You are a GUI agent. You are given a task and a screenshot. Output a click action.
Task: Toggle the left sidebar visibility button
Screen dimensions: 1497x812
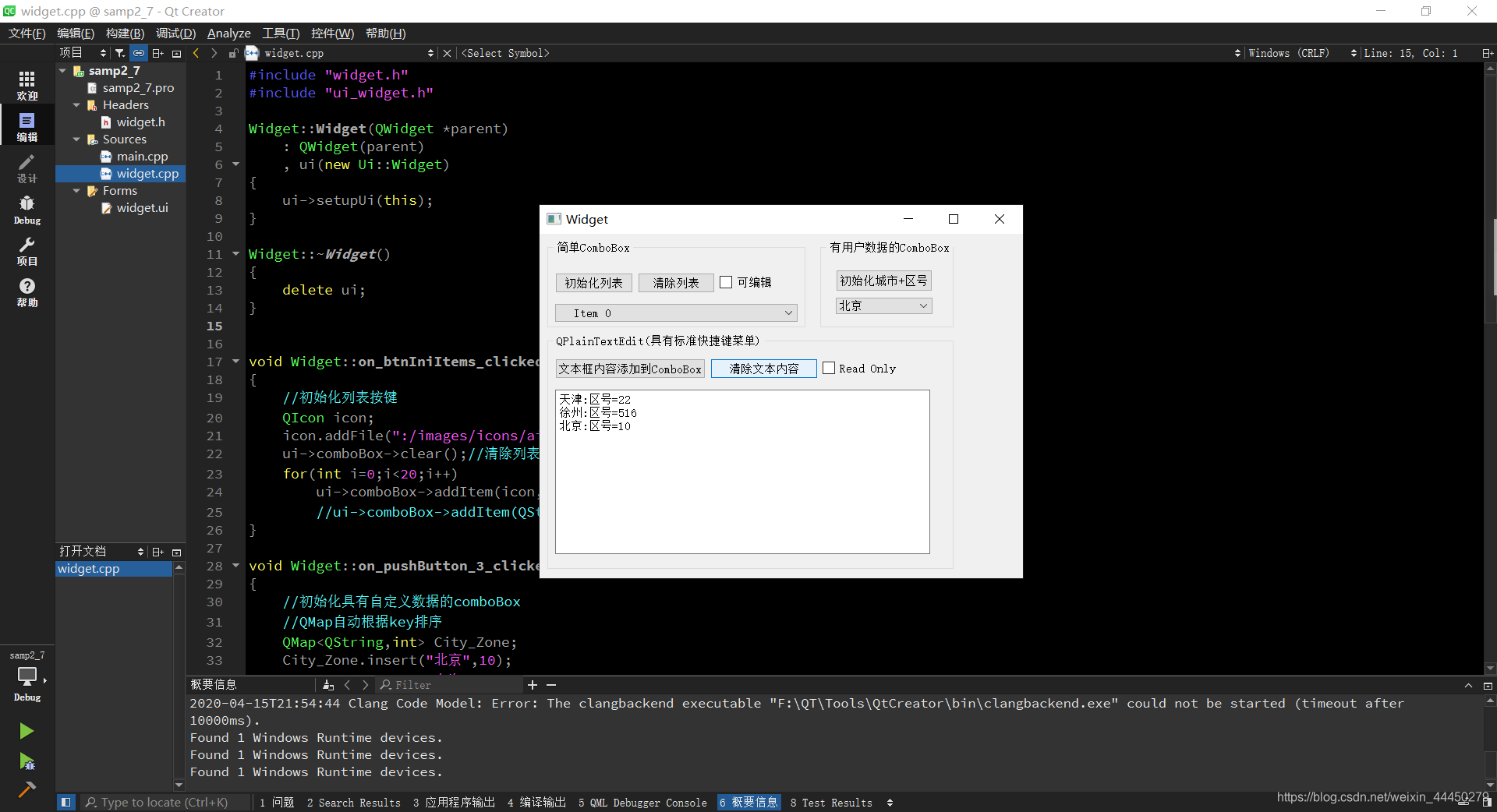(x=66, y=802)
